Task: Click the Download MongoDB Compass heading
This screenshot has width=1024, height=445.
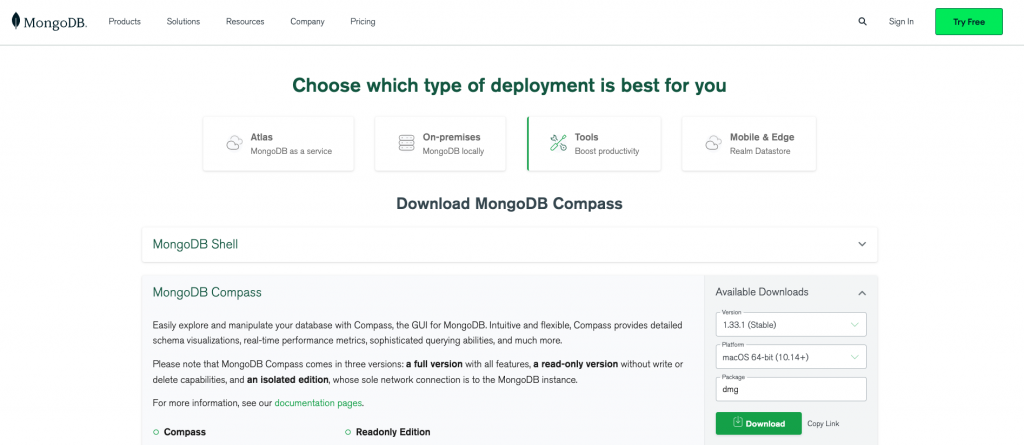Action: [x=509, y=204]
